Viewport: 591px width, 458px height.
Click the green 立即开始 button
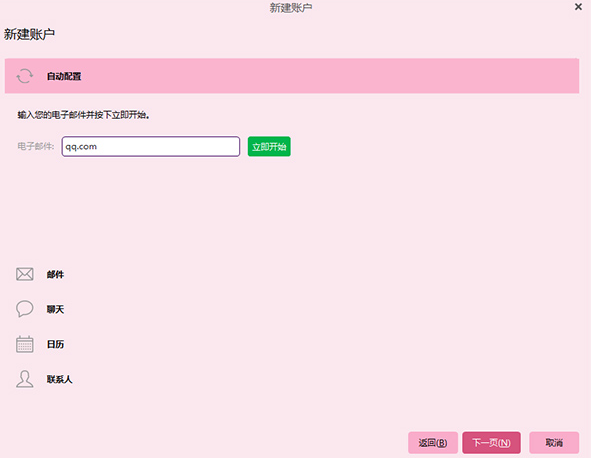point(269,146)
